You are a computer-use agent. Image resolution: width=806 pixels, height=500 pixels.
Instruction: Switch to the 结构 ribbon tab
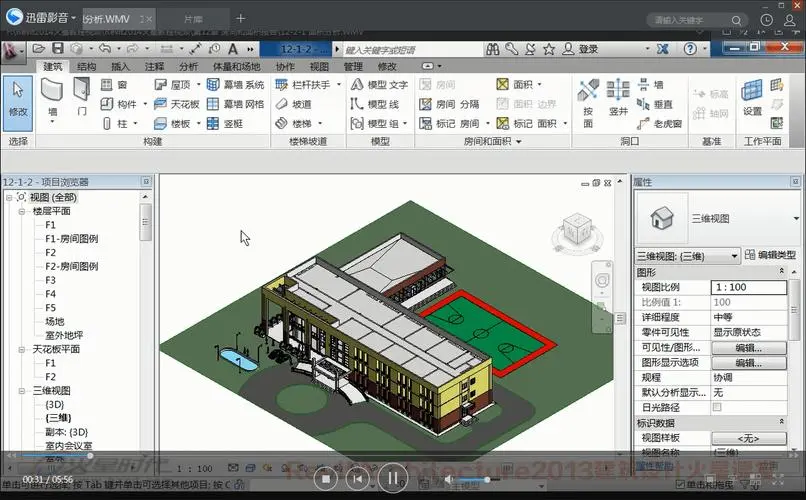87,66
